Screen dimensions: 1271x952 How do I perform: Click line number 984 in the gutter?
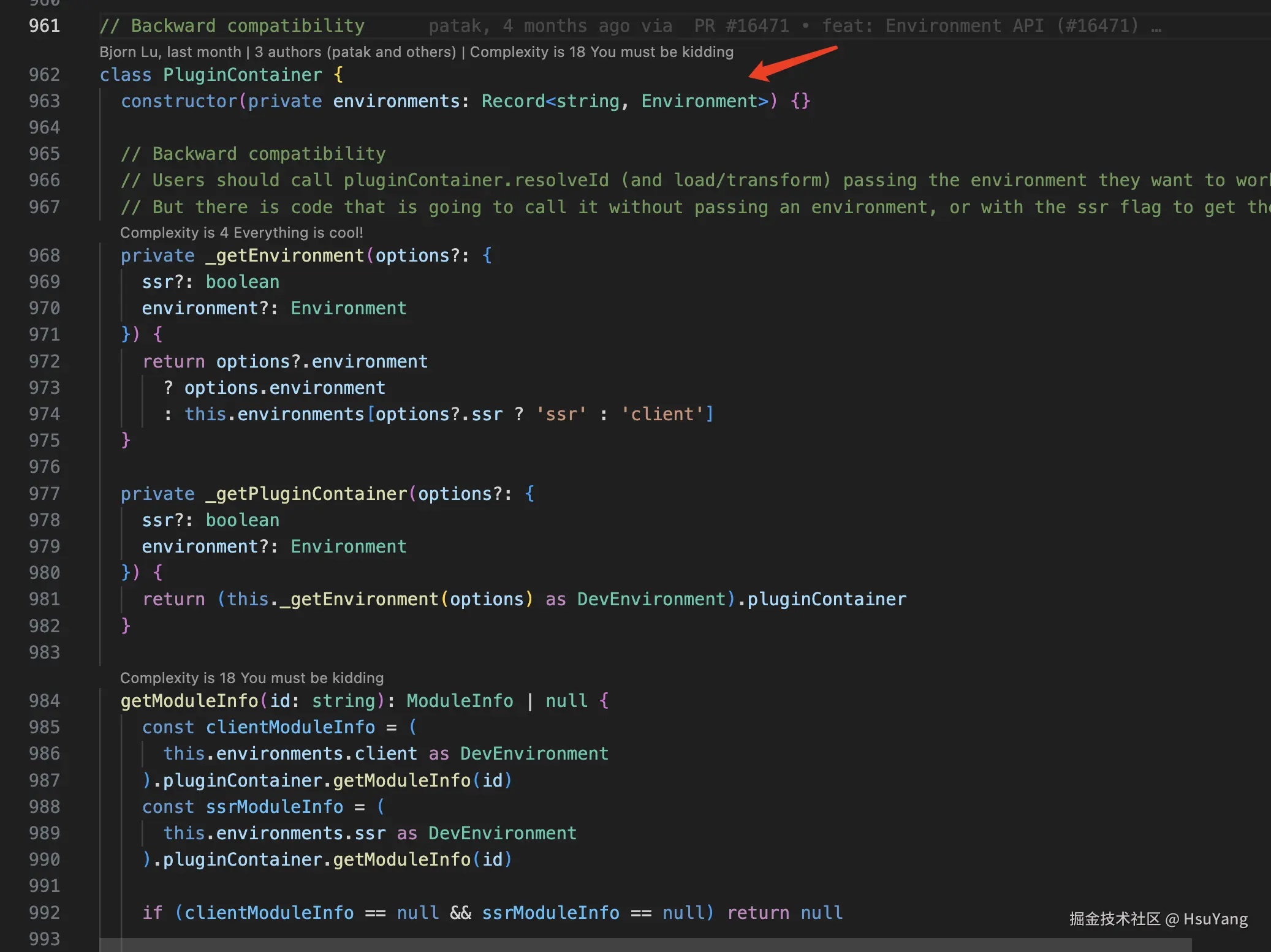(44, 701)
